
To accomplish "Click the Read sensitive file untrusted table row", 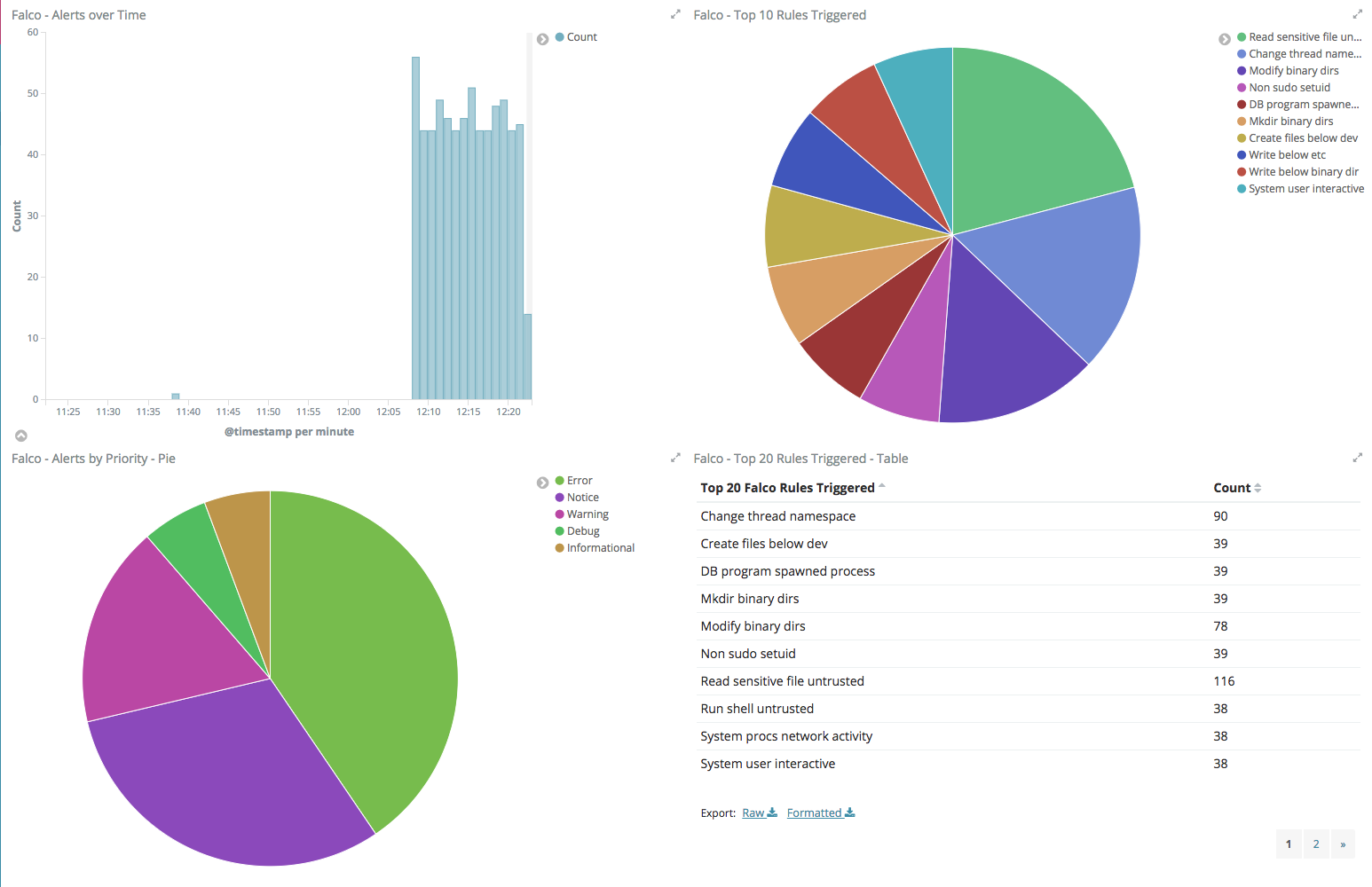I will click(x=1029, y=681).
